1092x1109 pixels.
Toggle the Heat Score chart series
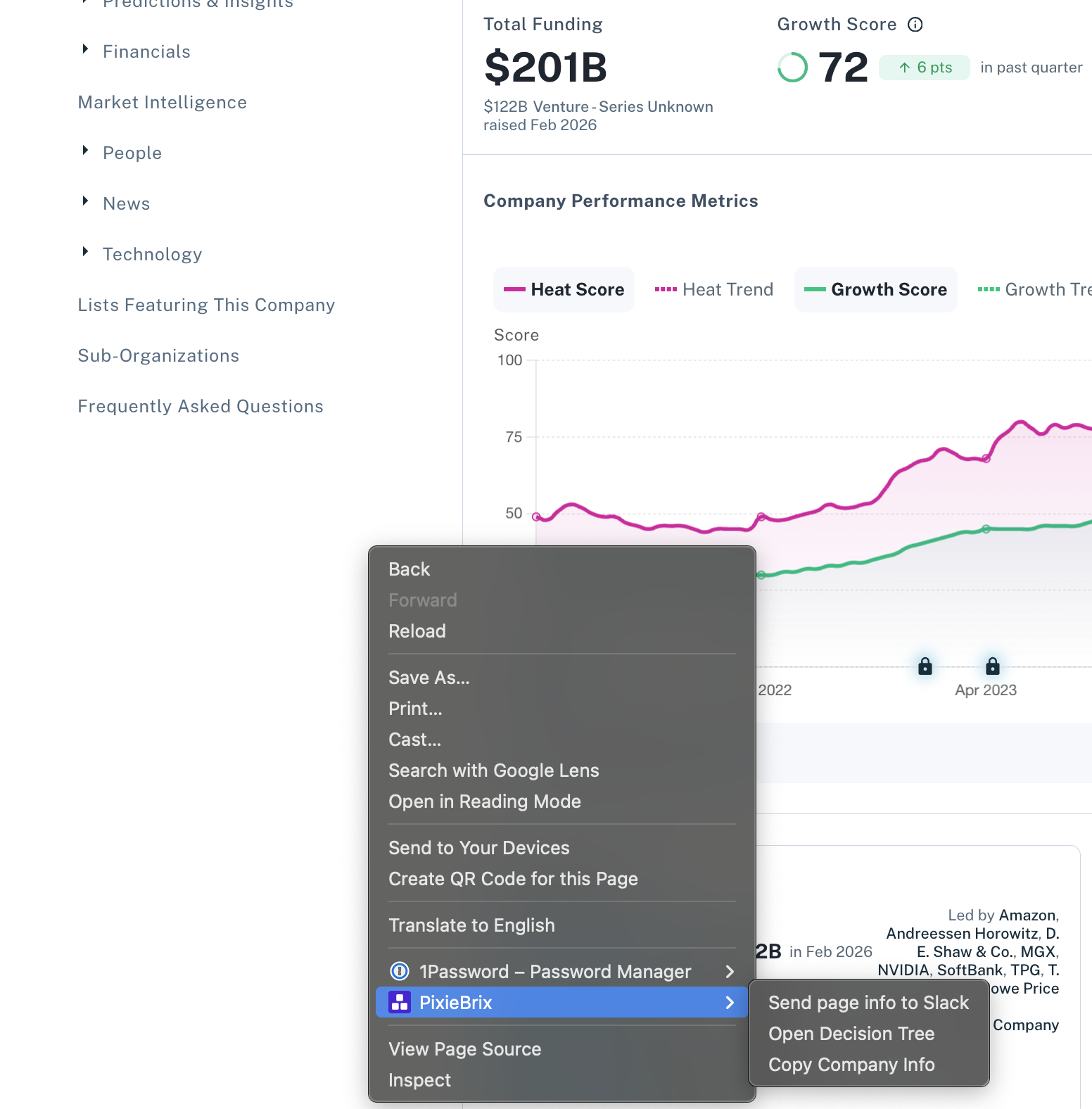pyautogui.click(x=564, y=289)
